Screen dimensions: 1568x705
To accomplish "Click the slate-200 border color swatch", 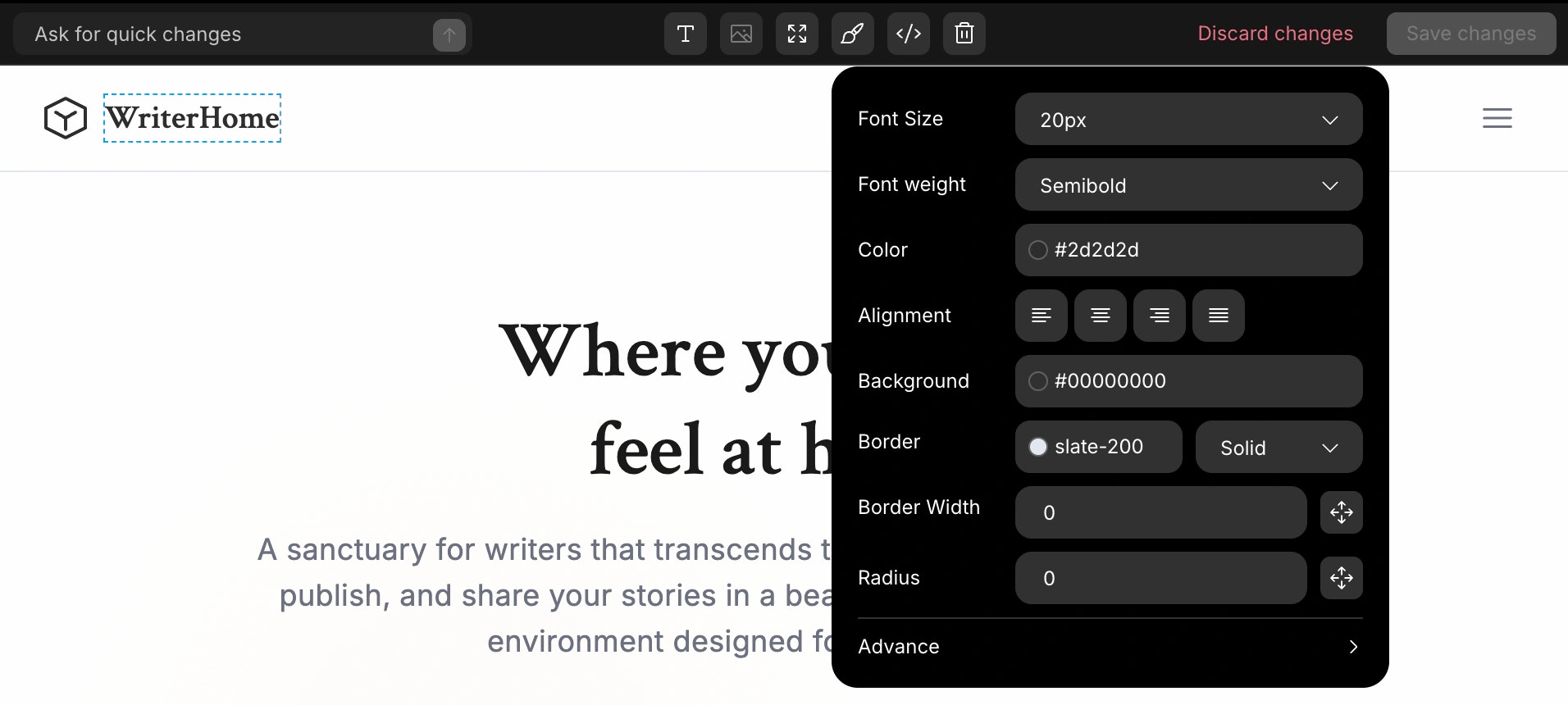I will (1038, 447).
